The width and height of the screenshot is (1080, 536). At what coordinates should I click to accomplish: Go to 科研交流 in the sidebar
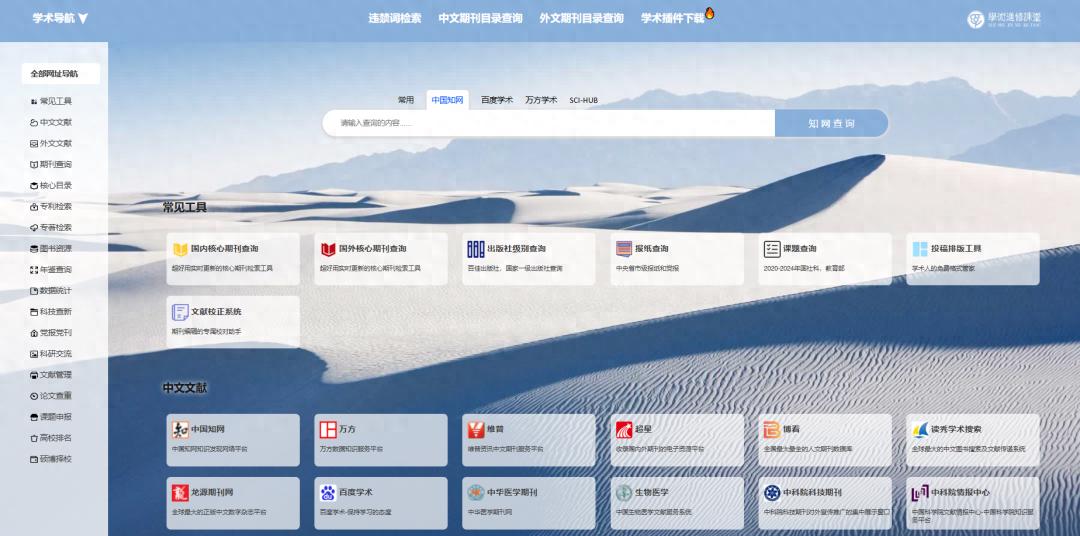(51, 354)
